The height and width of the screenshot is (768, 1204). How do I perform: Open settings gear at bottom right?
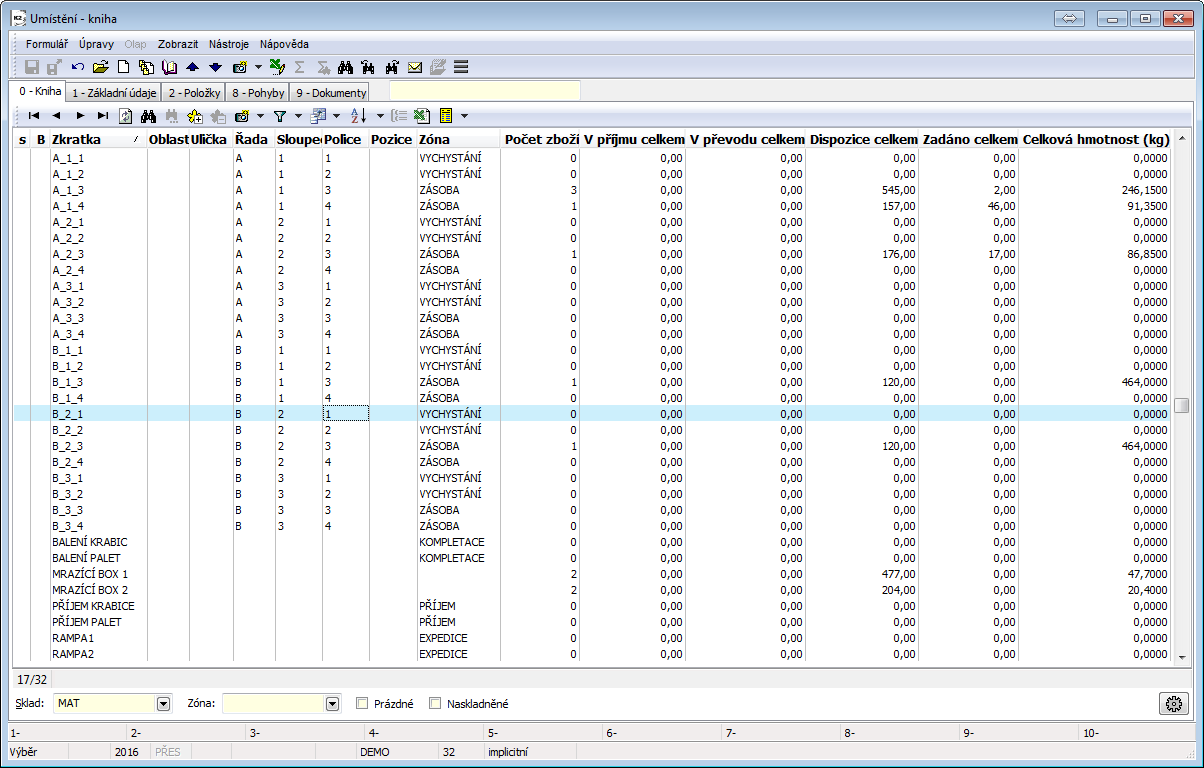tap(1173, 703)
